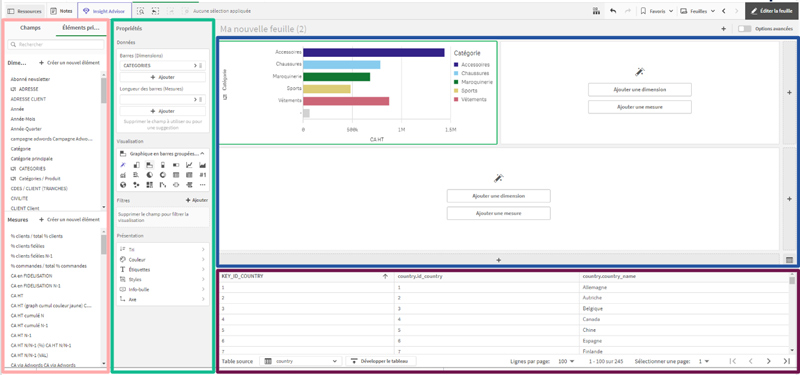Click the Chaussures legend color swatch
This screenshot has height=375, width=800.
pyautogui.click(x=456, y=73)
